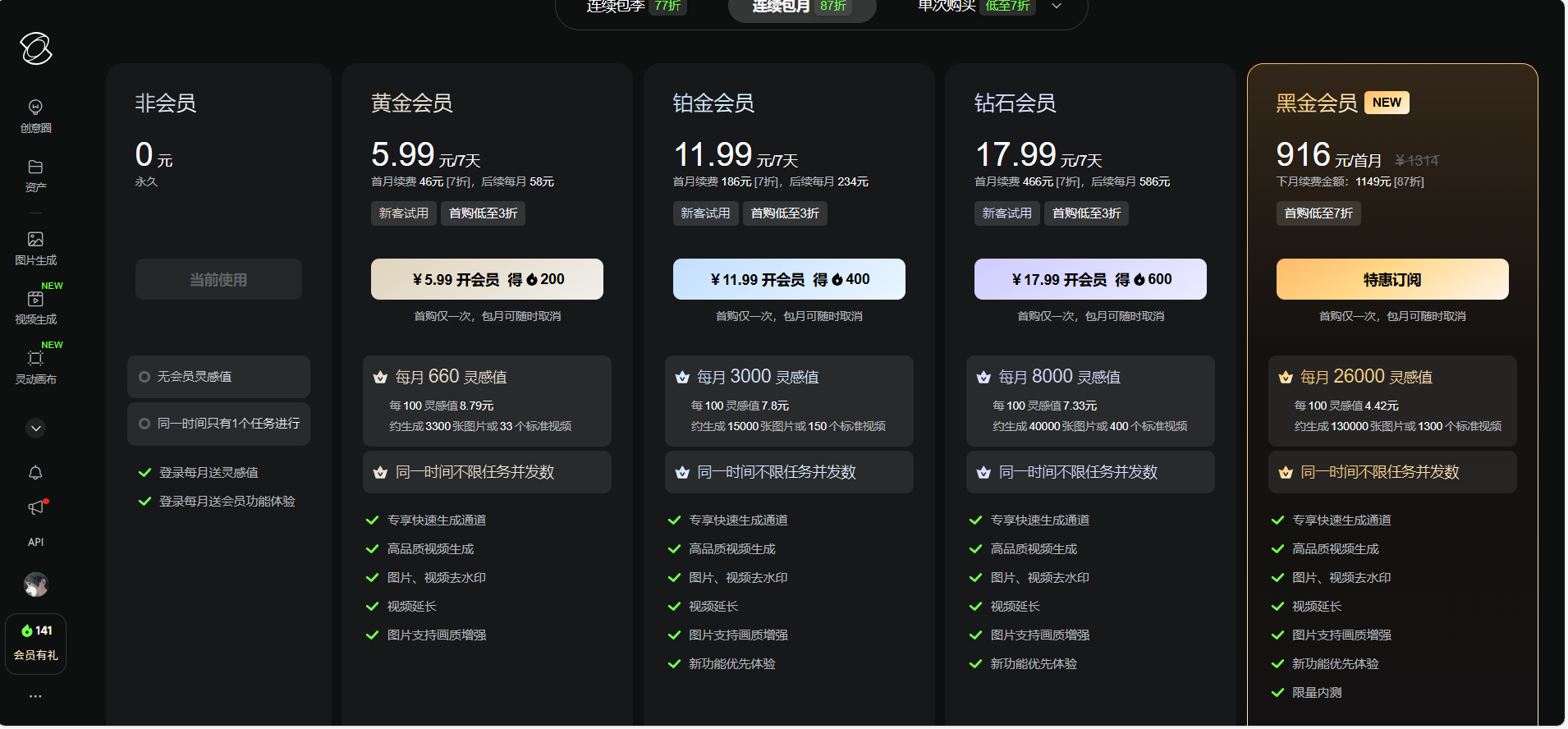The width and height of the screenshot is (1568, 729).
Task: Open the 会员有礼 141 points badge
Action: click(35, 643)
